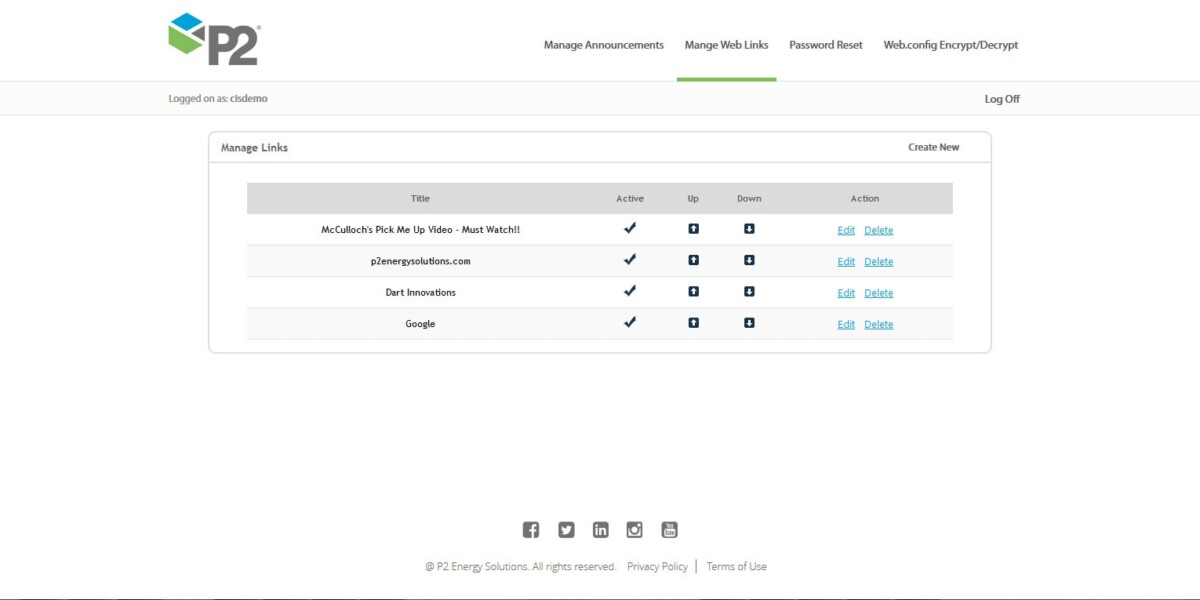Toggle Active status for "Dart Innovations"
The height and width of the screenshot is (600, 1200).
[x=630, y=292]
